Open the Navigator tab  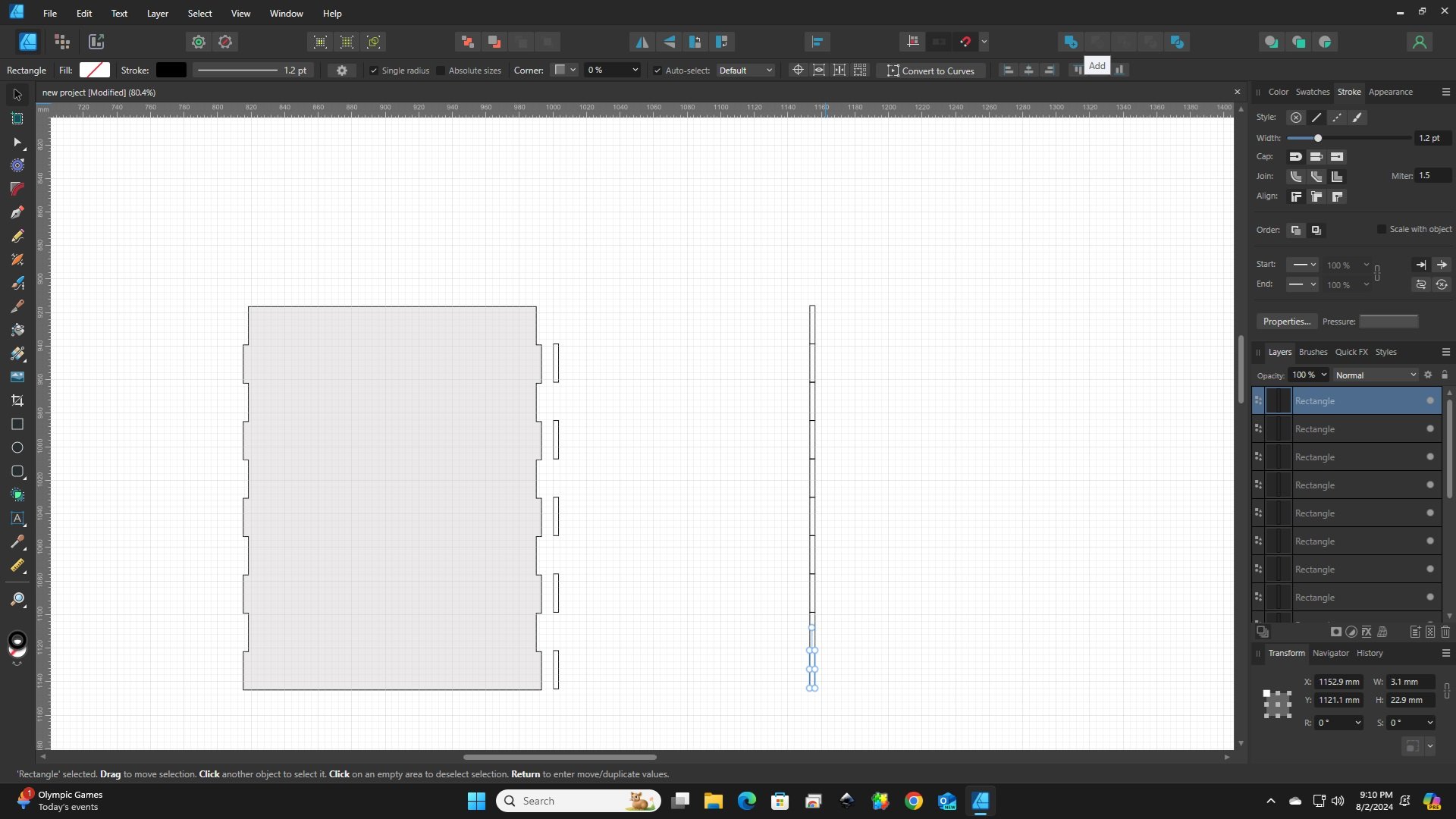[1331, 653]
